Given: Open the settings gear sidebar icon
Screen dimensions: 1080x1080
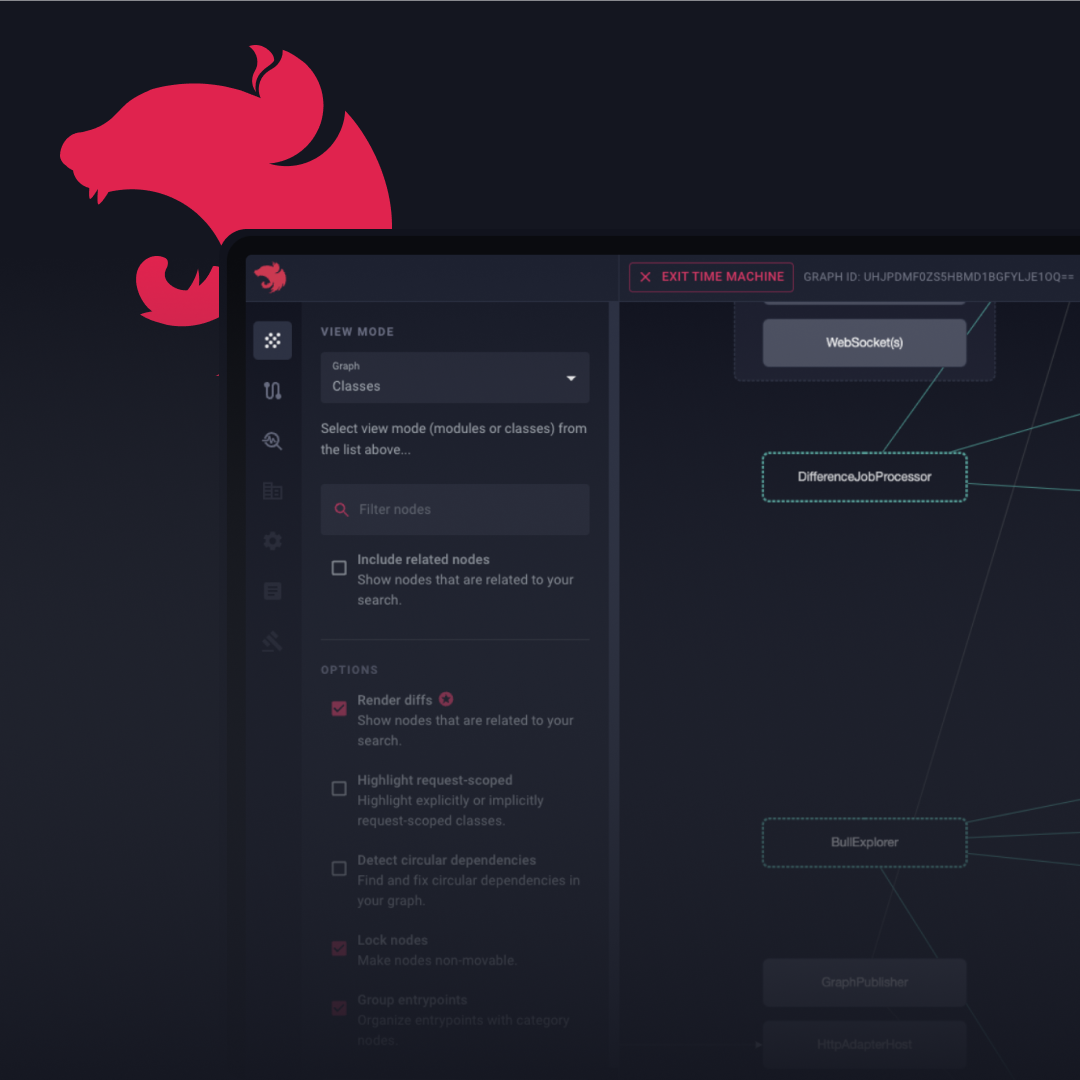Looking at the screenshot, I should coord(273,541).
